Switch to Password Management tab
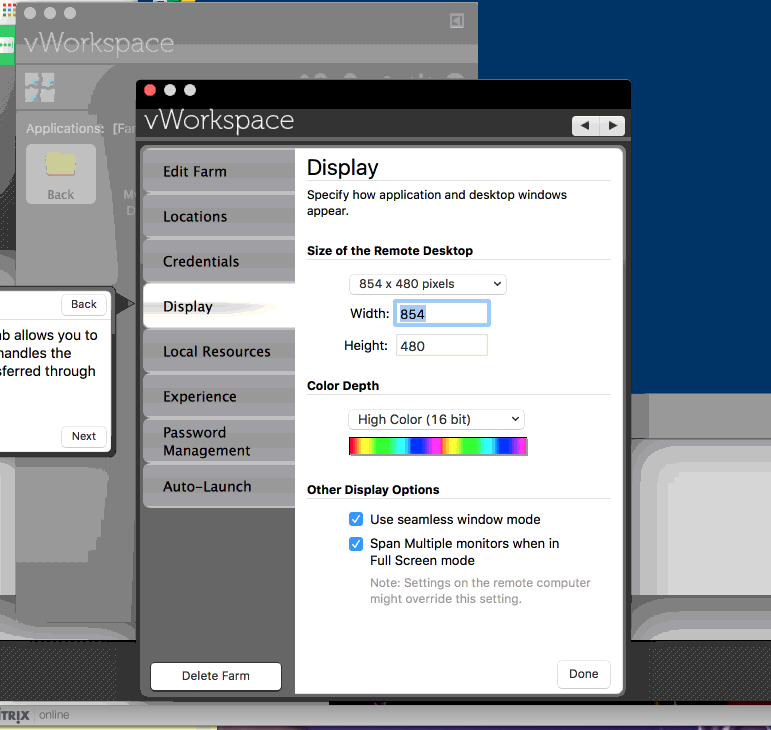 219,441
